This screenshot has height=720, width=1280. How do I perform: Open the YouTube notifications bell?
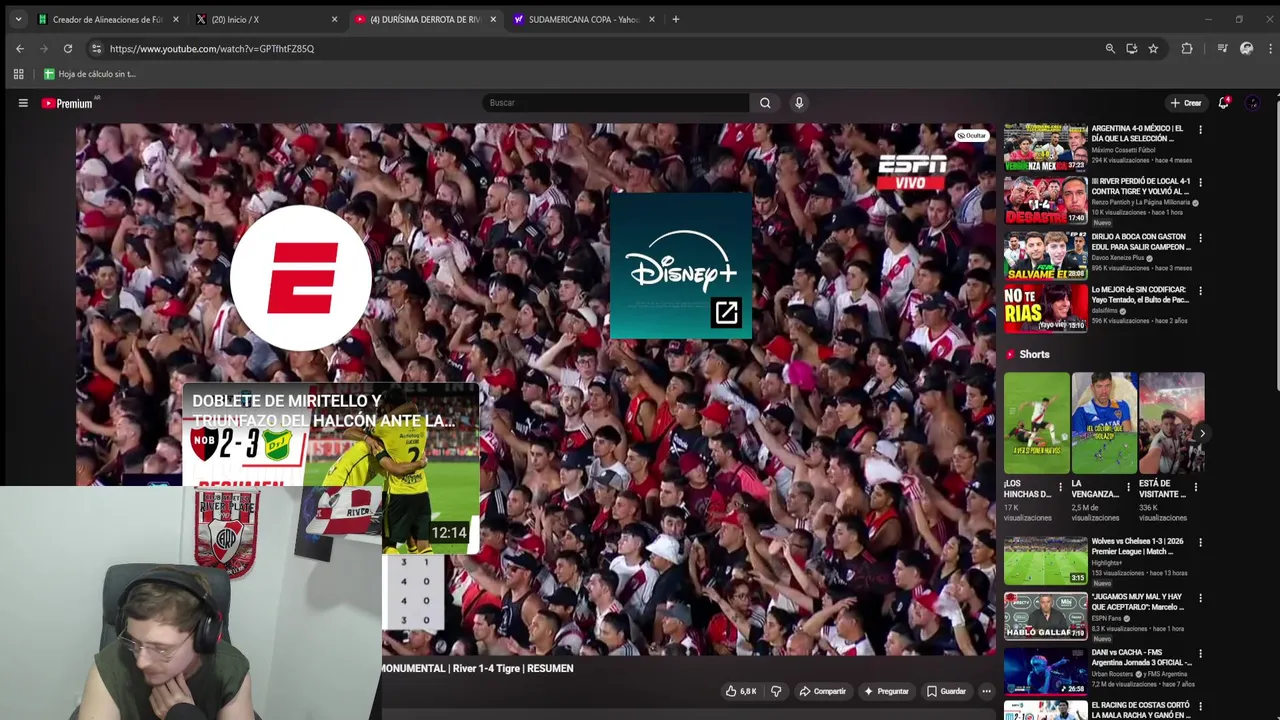tap(1223, 103)
